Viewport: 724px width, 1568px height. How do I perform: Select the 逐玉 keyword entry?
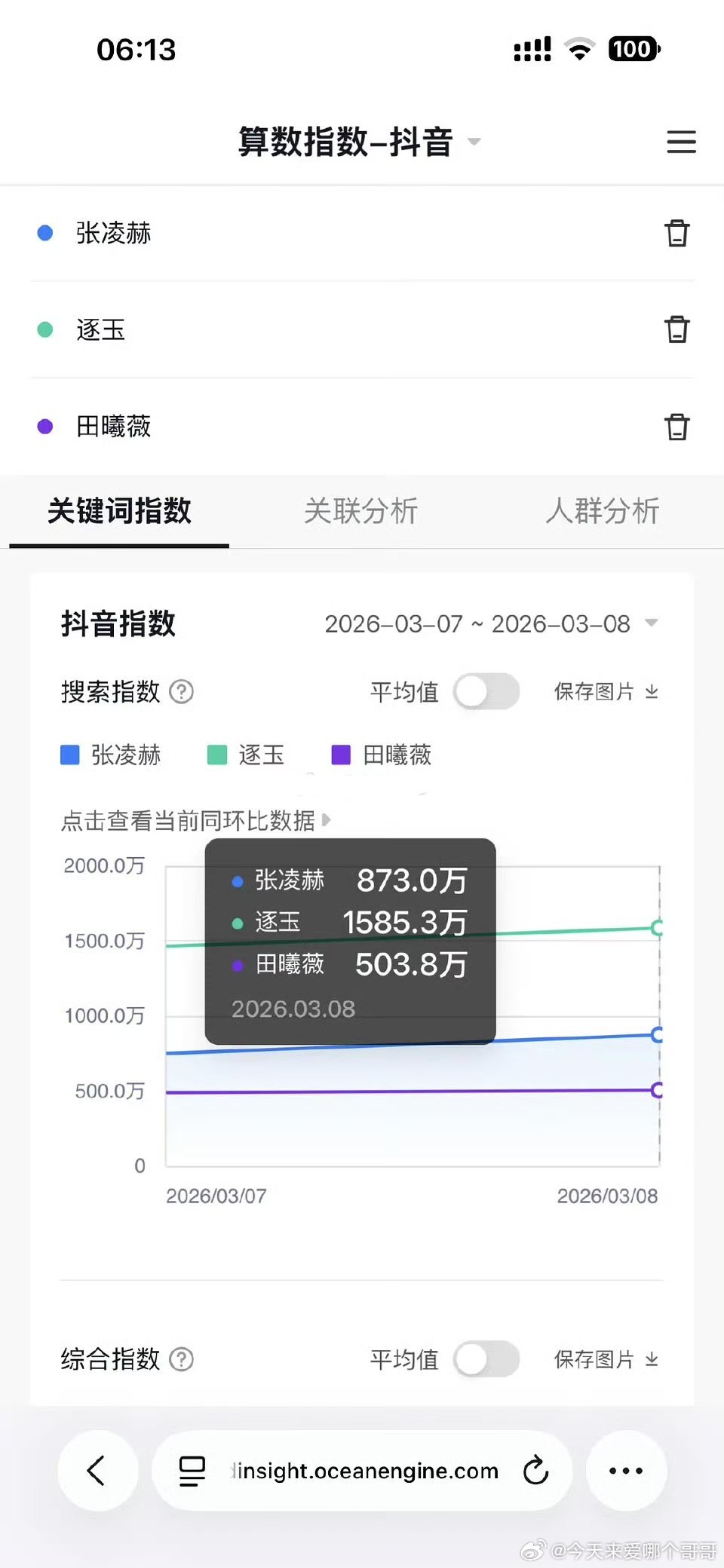[100, 329]
